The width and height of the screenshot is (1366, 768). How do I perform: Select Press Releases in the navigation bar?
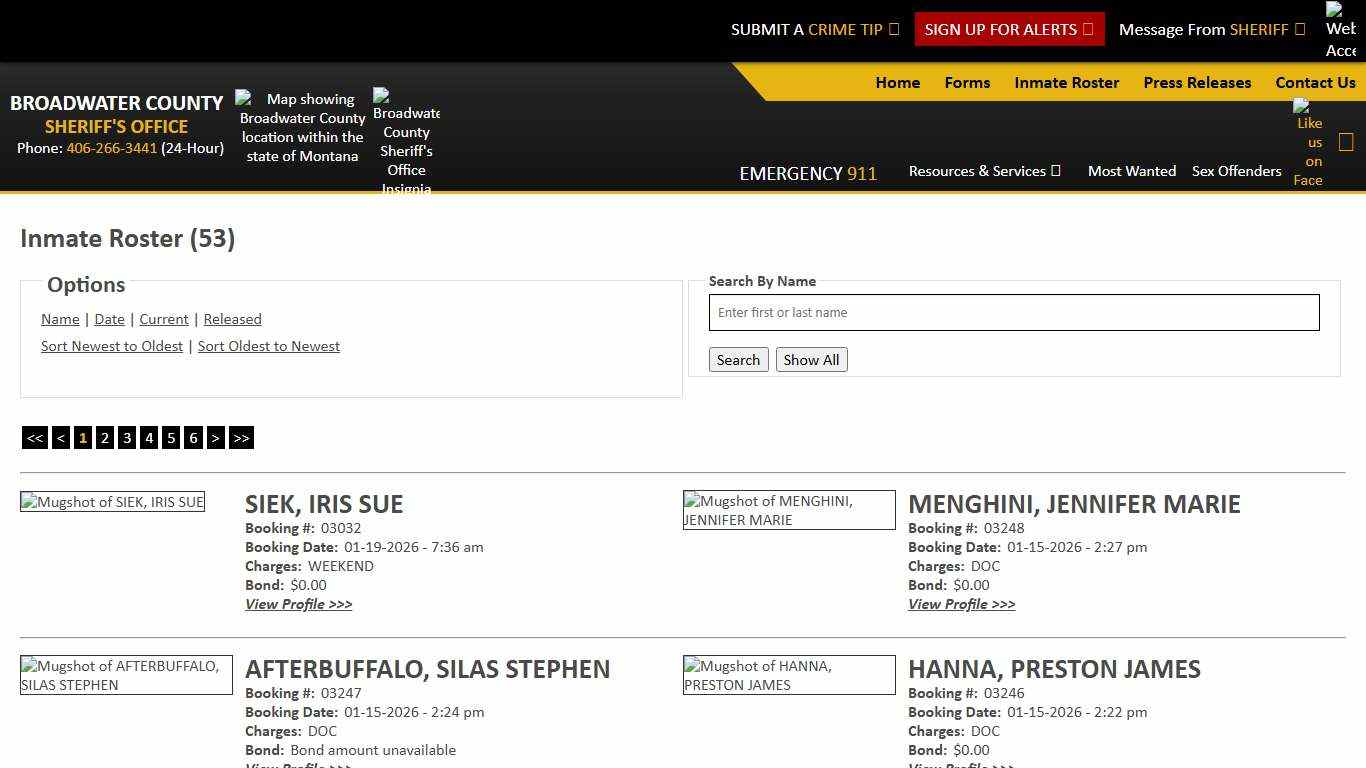[1197, 83]
